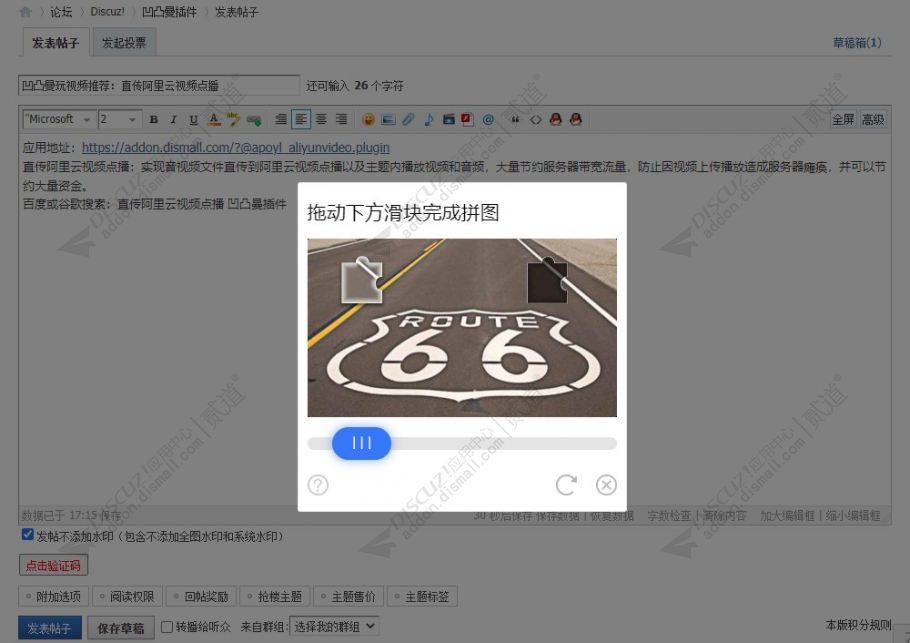Click 缩小编辑框 to shrink editor
Screen dimensions: 910x643
(x=853, y=515)
